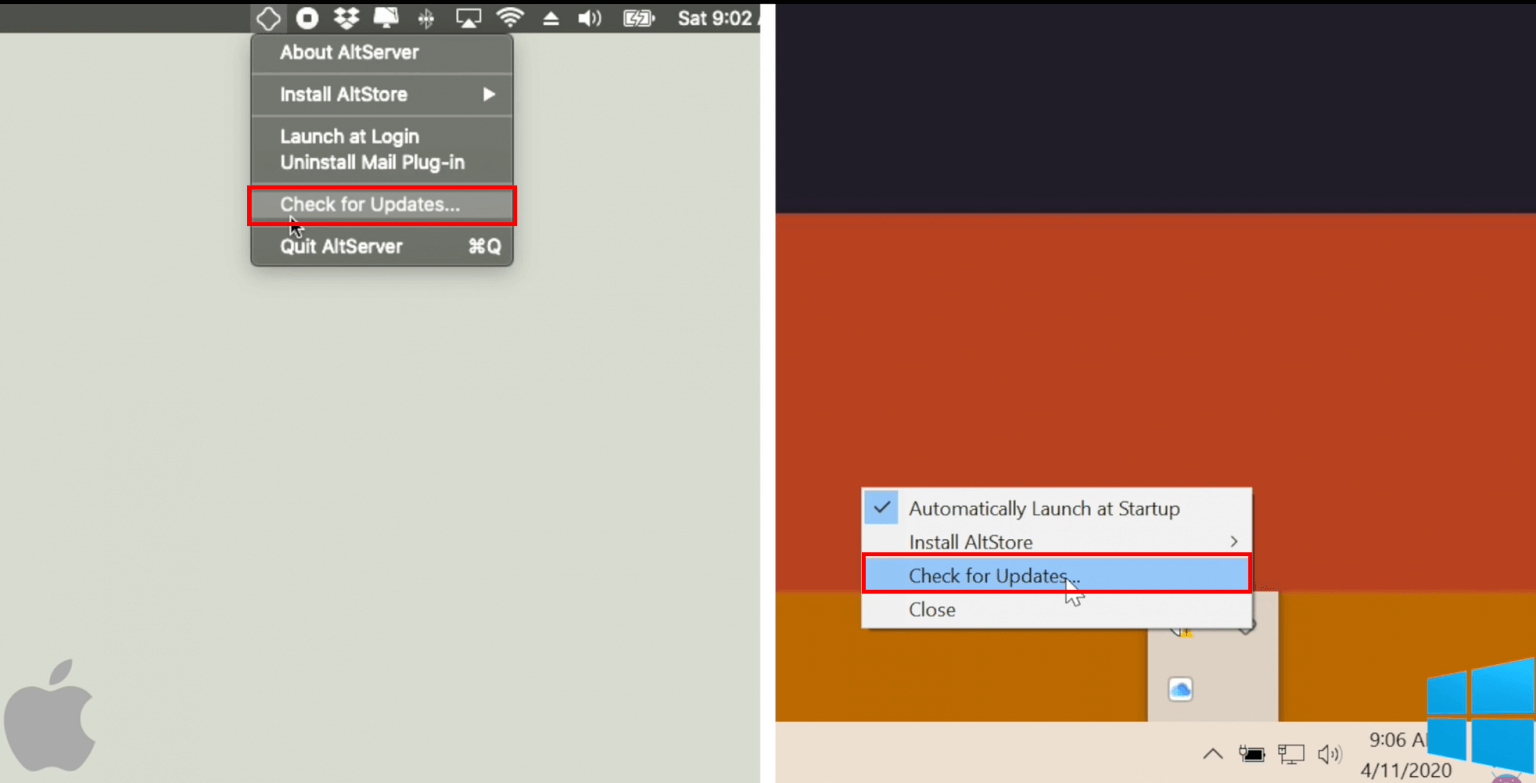This screenshot has width=1536, height=783.
Task: Expand the Install AltStore submenu on Mac
Action: [345, 94]
